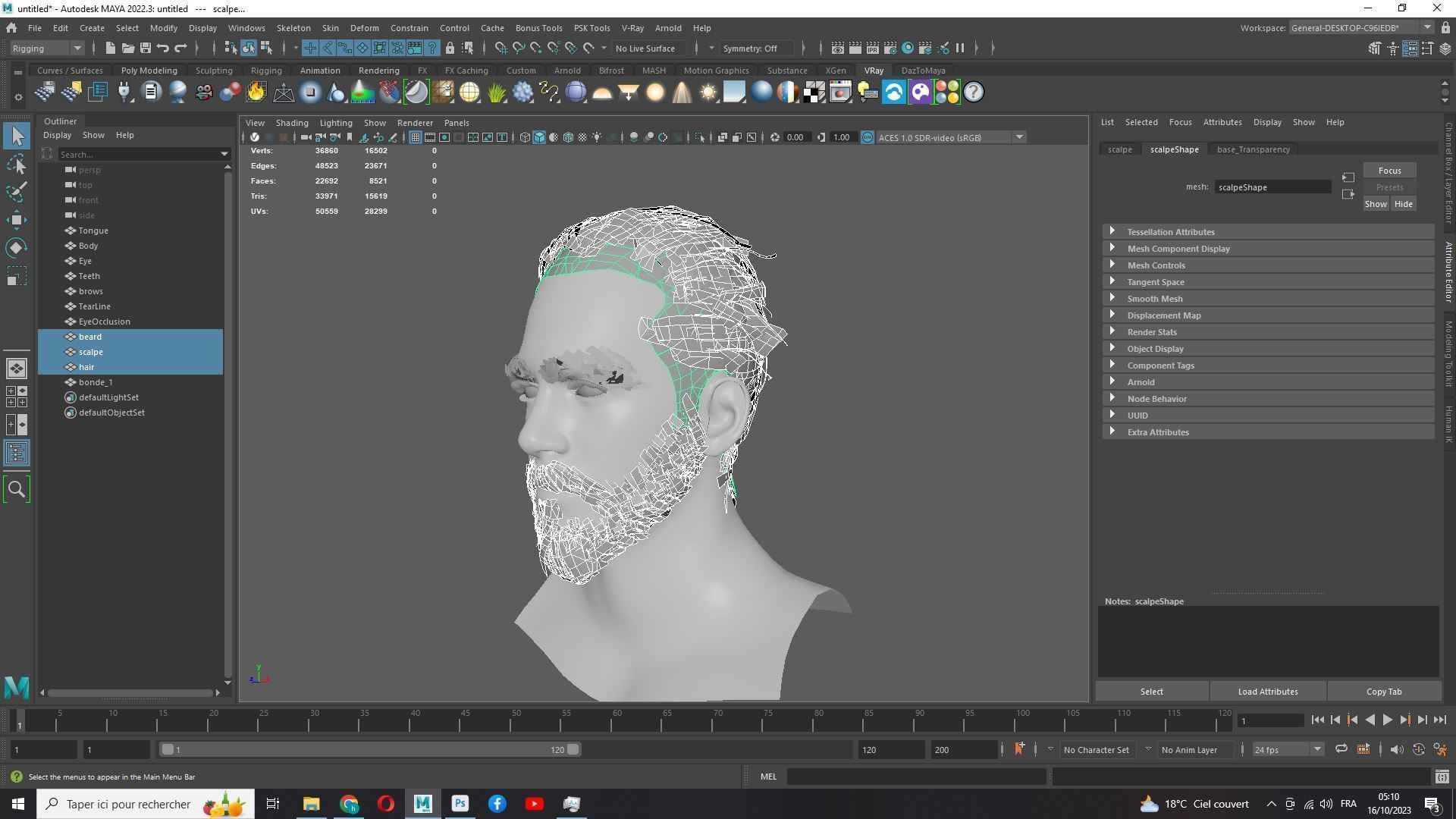Open Render View from the status line
This screenshot has height=819, width=1456.
click(x=837, y=49)
